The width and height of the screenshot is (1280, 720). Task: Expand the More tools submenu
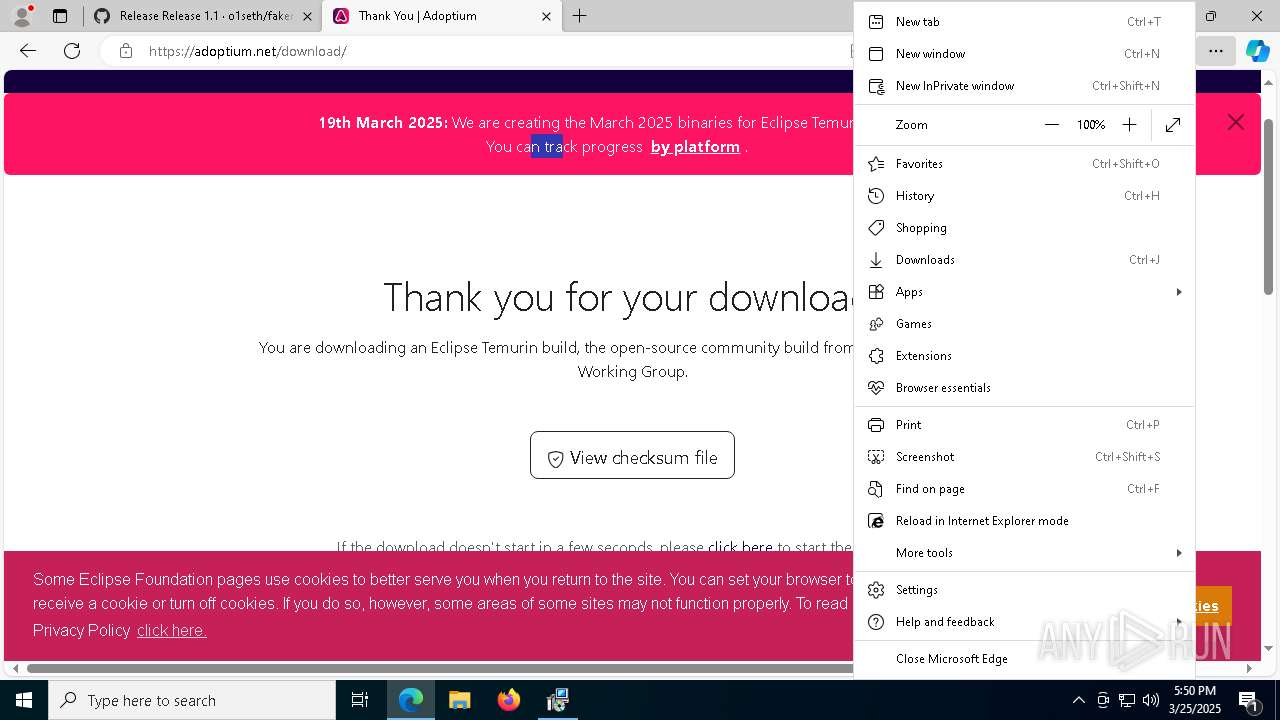click(x=1024, y=553)
